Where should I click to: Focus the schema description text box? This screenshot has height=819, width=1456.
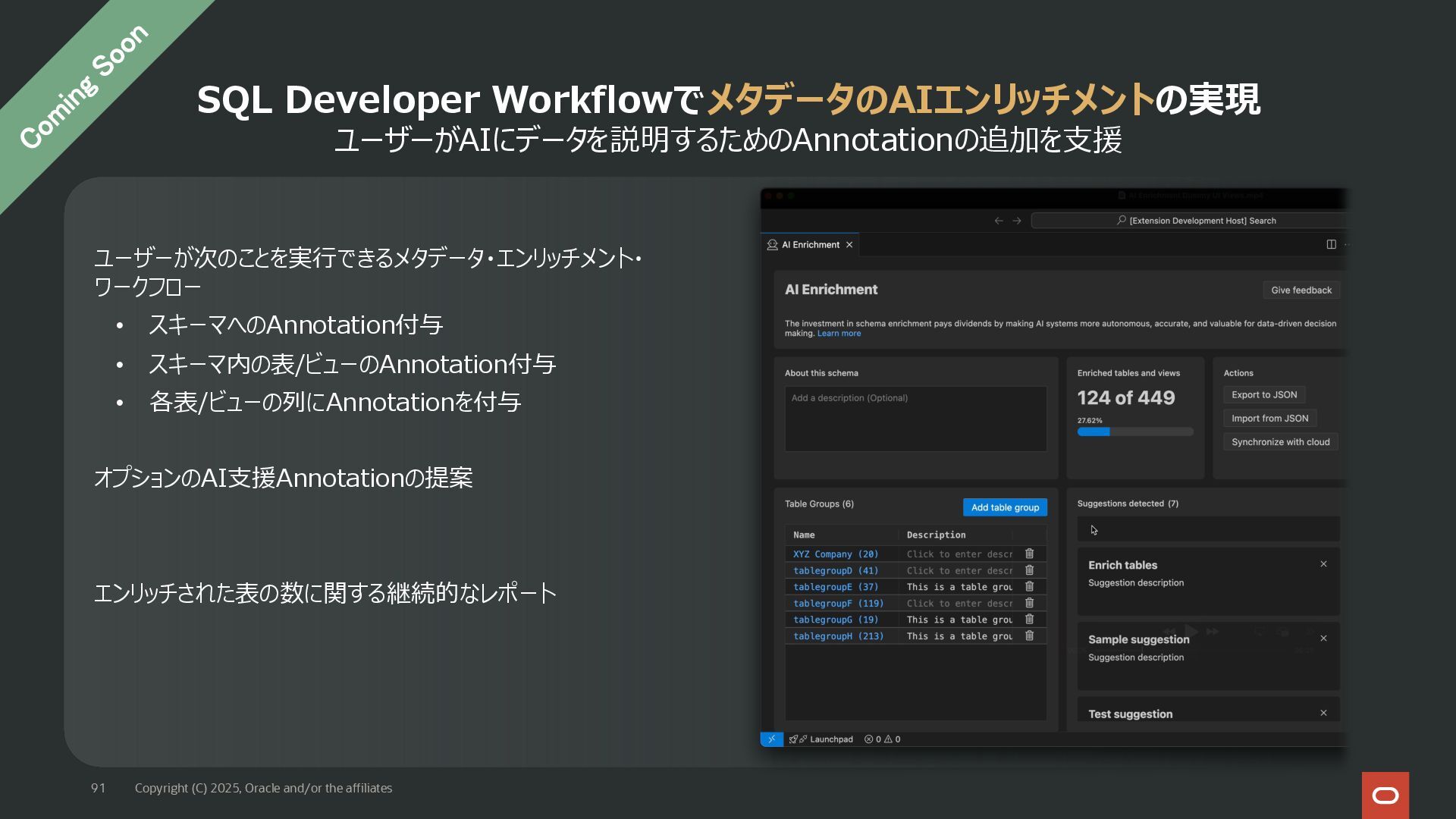(915, 419)
